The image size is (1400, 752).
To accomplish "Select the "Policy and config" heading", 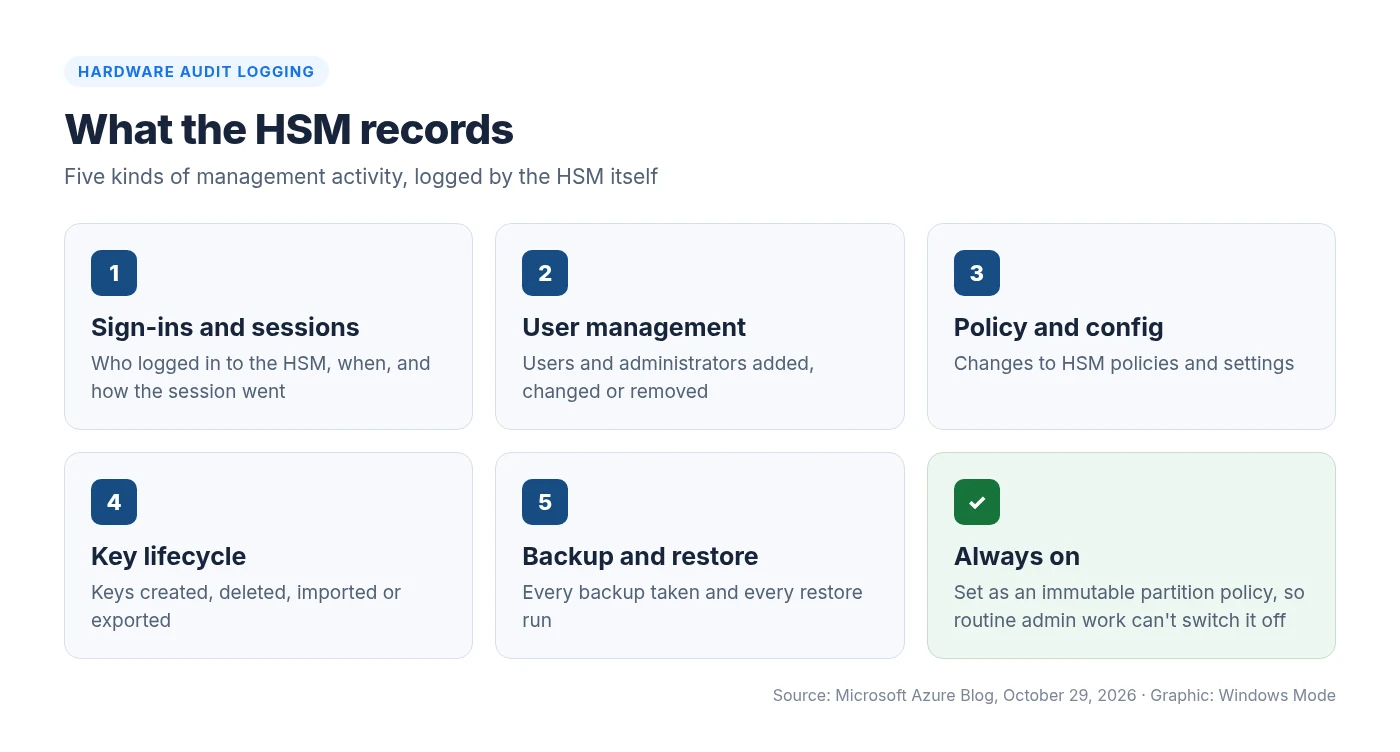I will pos(1059,327).
